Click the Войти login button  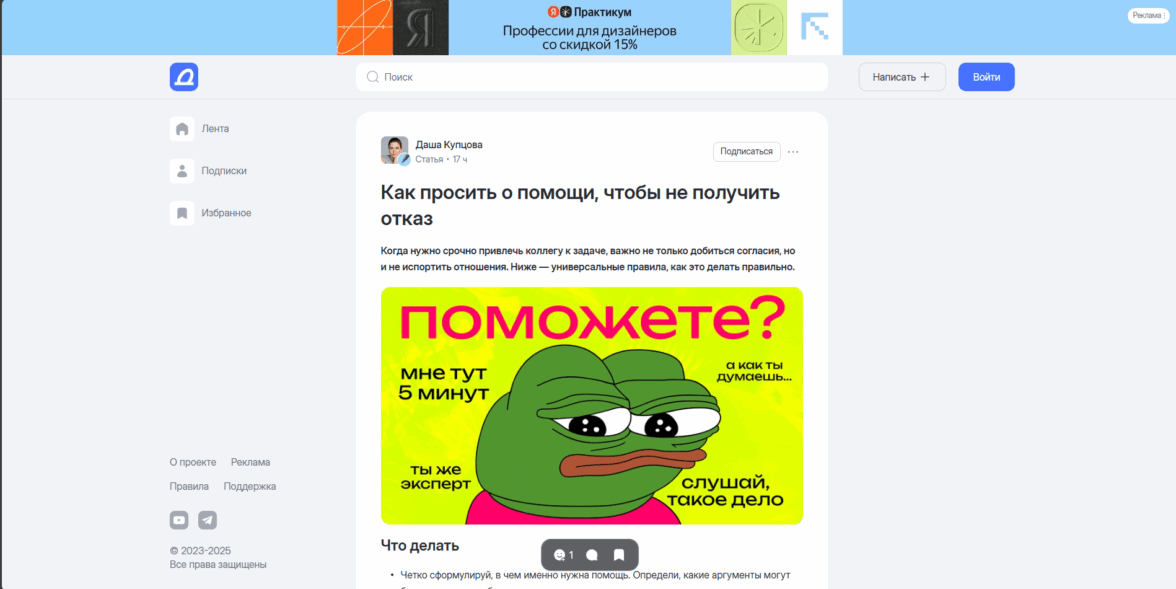[986, 77]
